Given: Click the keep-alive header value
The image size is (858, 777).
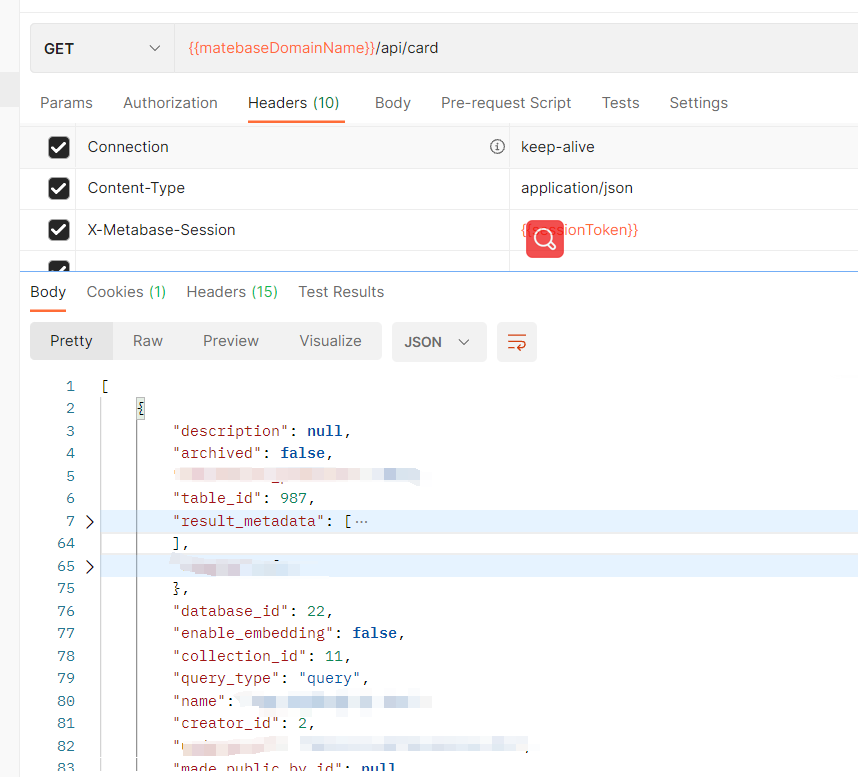Looking at the screenshot, I should click(x=557, y=147).
